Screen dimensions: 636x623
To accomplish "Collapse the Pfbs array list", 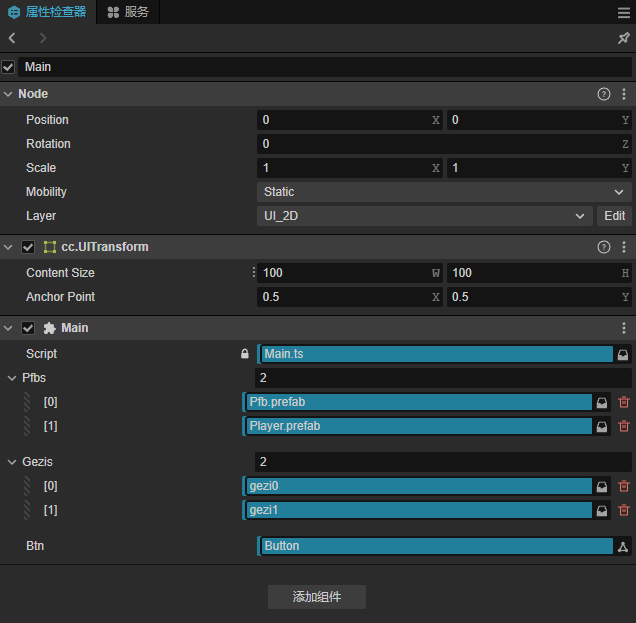I will pyautogui.click(x=12, y=378).
